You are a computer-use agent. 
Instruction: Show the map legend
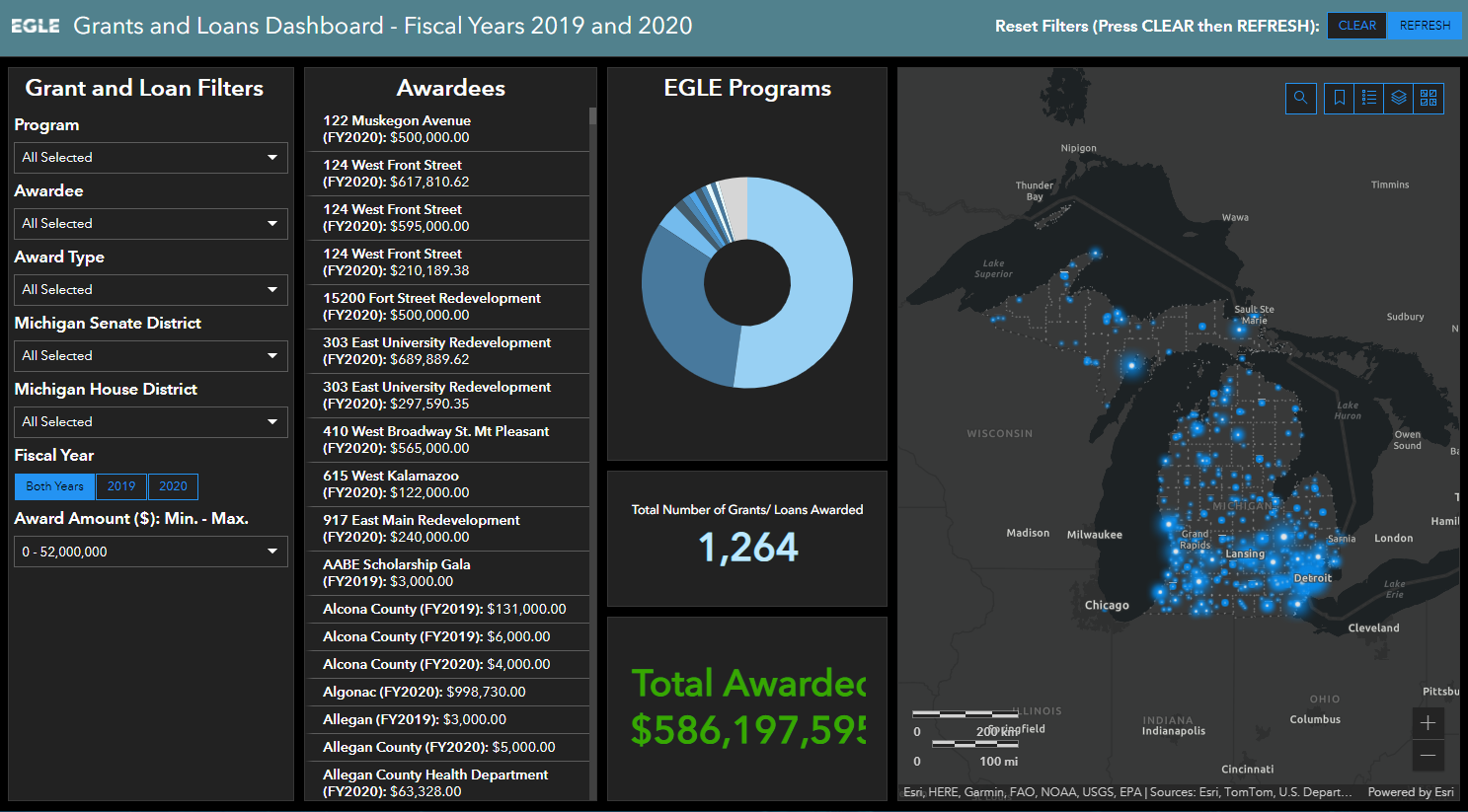click(1368, 98)
